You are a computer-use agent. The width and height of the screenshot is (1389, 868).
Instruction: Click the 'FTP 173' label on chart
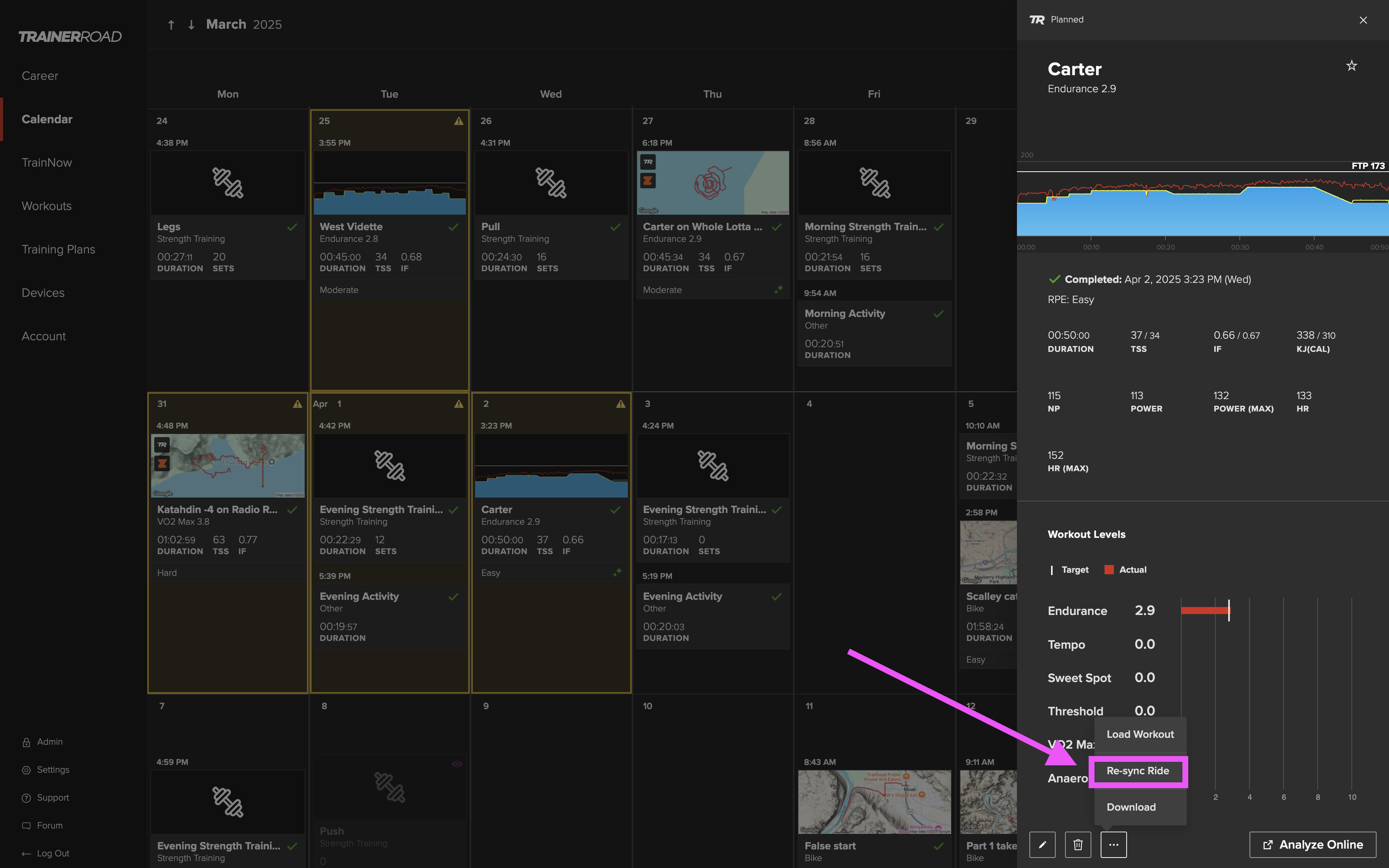(x=1368, y=166)
